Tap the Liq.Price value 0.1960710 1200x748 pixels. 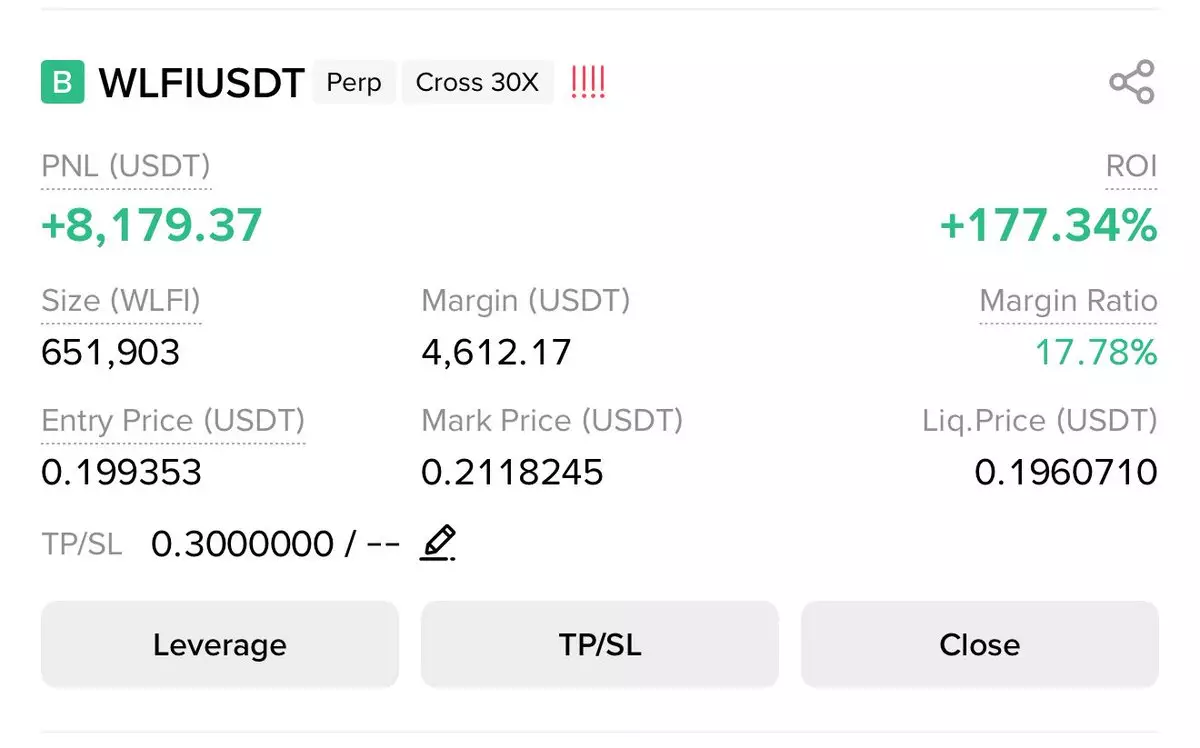1066,472
